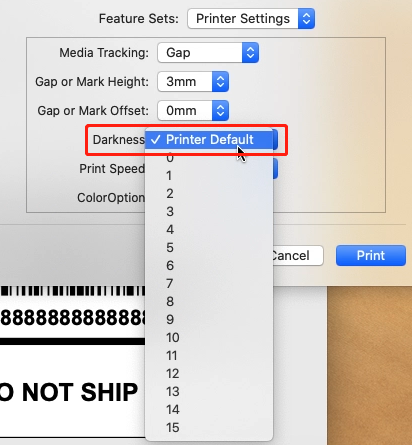The width and height of the screenshot is (412, 445).
Task: Select Printer Default darkness option
Action: (x=209, y=140)
